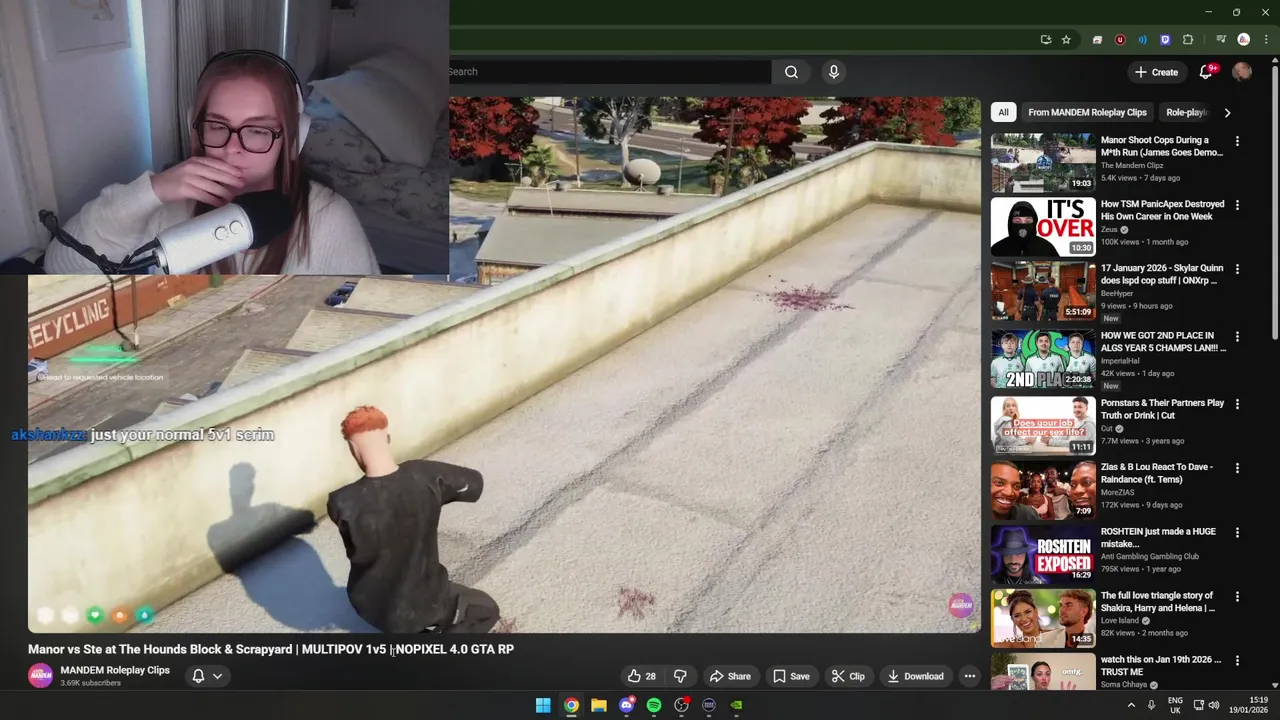1280x720 pixels.
Task: Open the Create upload menu
Action: tap(1156, 72)
